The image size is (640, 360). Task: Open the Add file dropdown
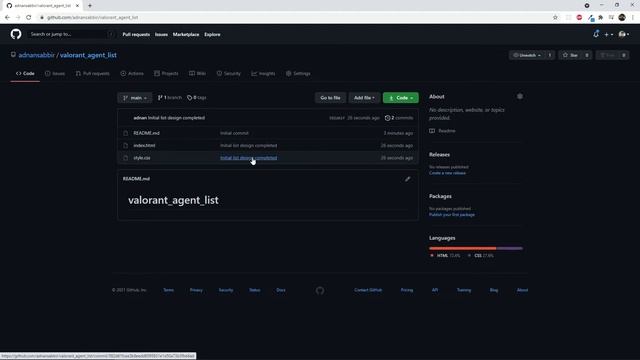click(x=364, y=98)
